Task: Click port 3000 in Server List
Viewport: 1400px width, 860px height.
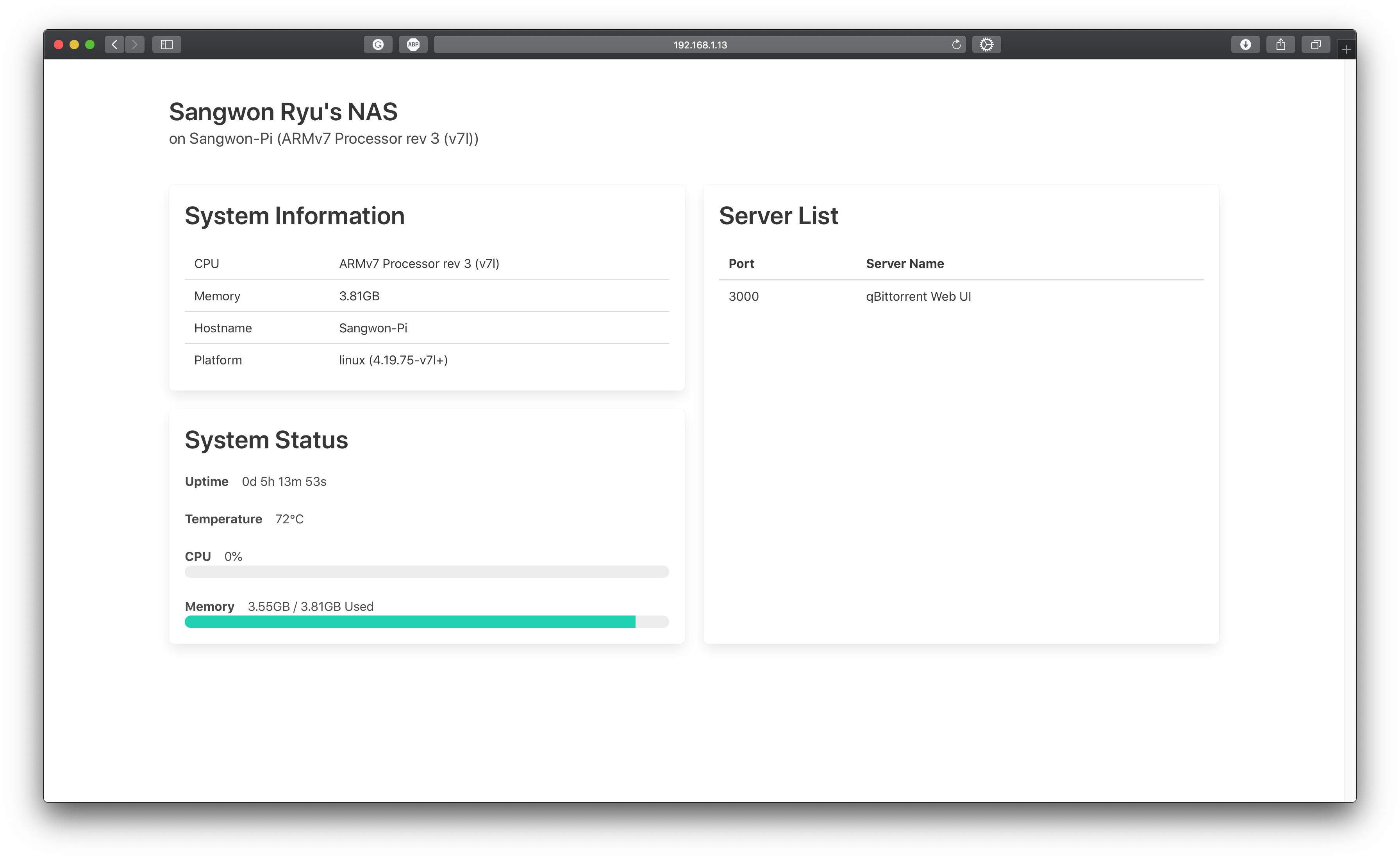Action: point(743,296)
